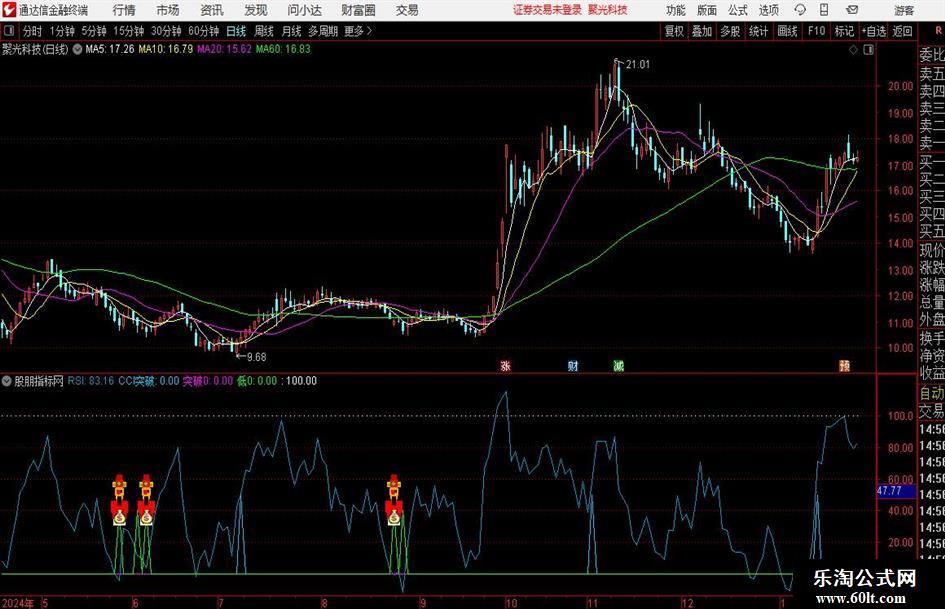This screenshot has width=945, height=609.
Task: Expand the 更多 periods chevron
Action: click(369, 31)
